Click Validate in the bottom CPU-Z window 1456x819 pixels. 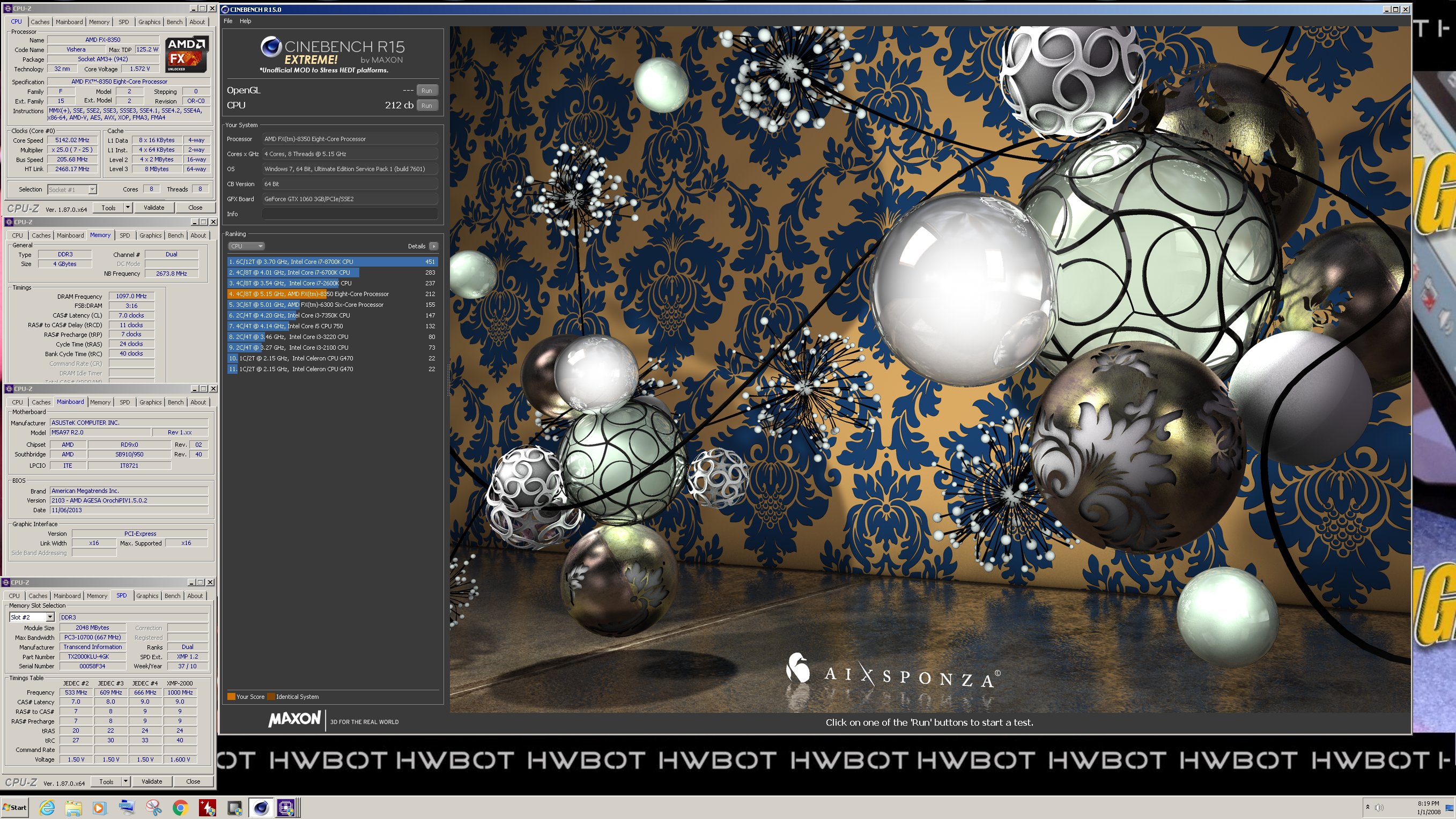pyautogui.click(x=151, y=781)
